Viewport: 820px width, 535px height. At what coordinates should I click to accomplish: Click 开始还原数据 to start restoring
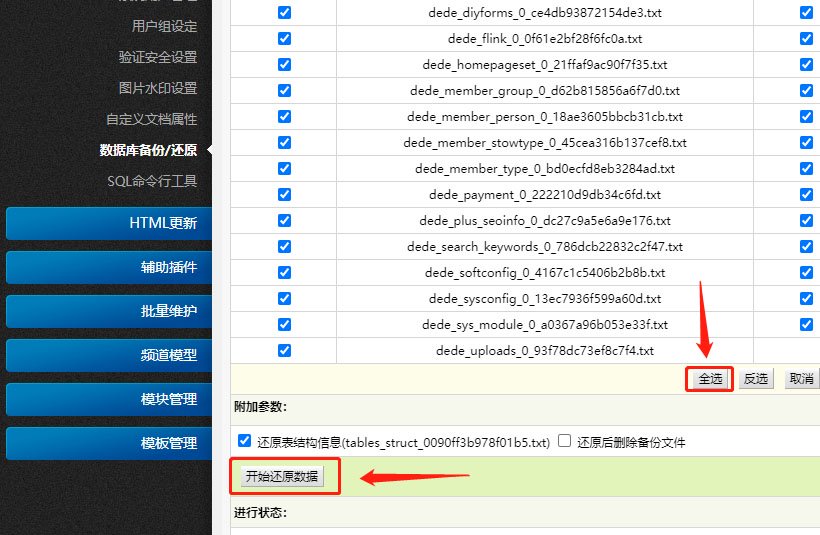pos(282,477)
